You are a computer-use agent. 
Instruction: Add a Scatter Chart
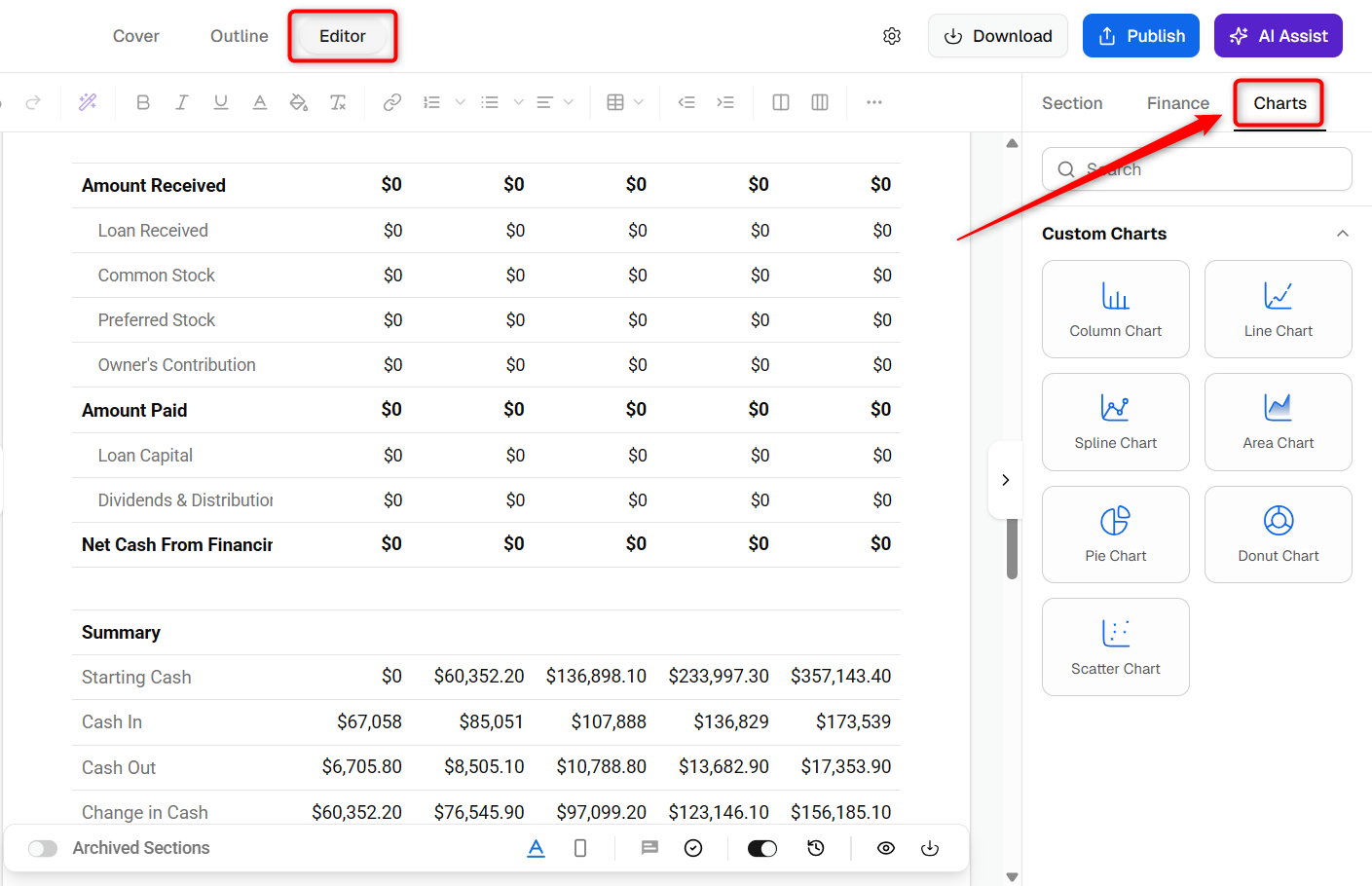[x=1116, y=647]
